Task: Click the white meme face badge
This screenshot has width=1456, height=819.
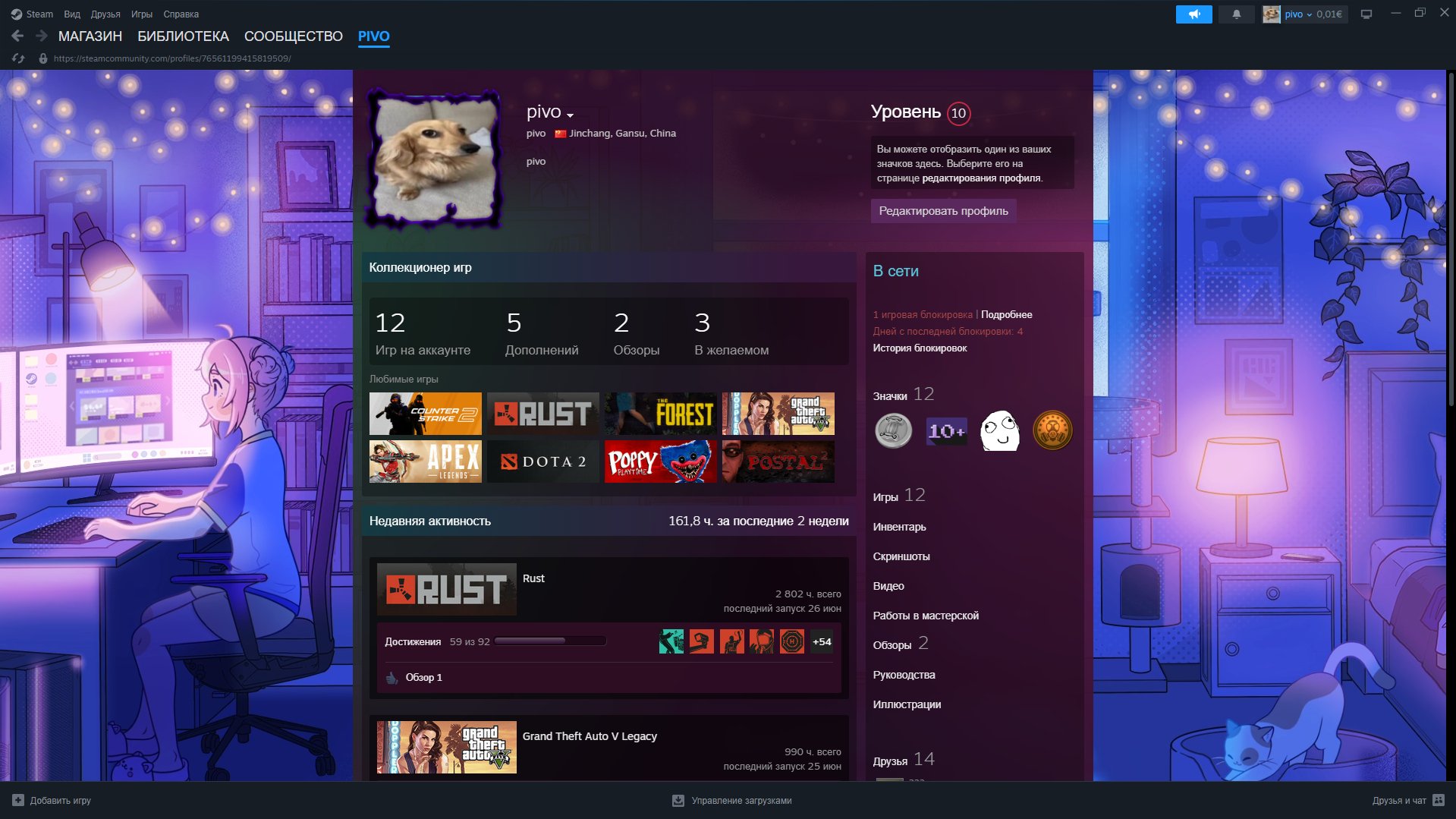Action: 999,430
